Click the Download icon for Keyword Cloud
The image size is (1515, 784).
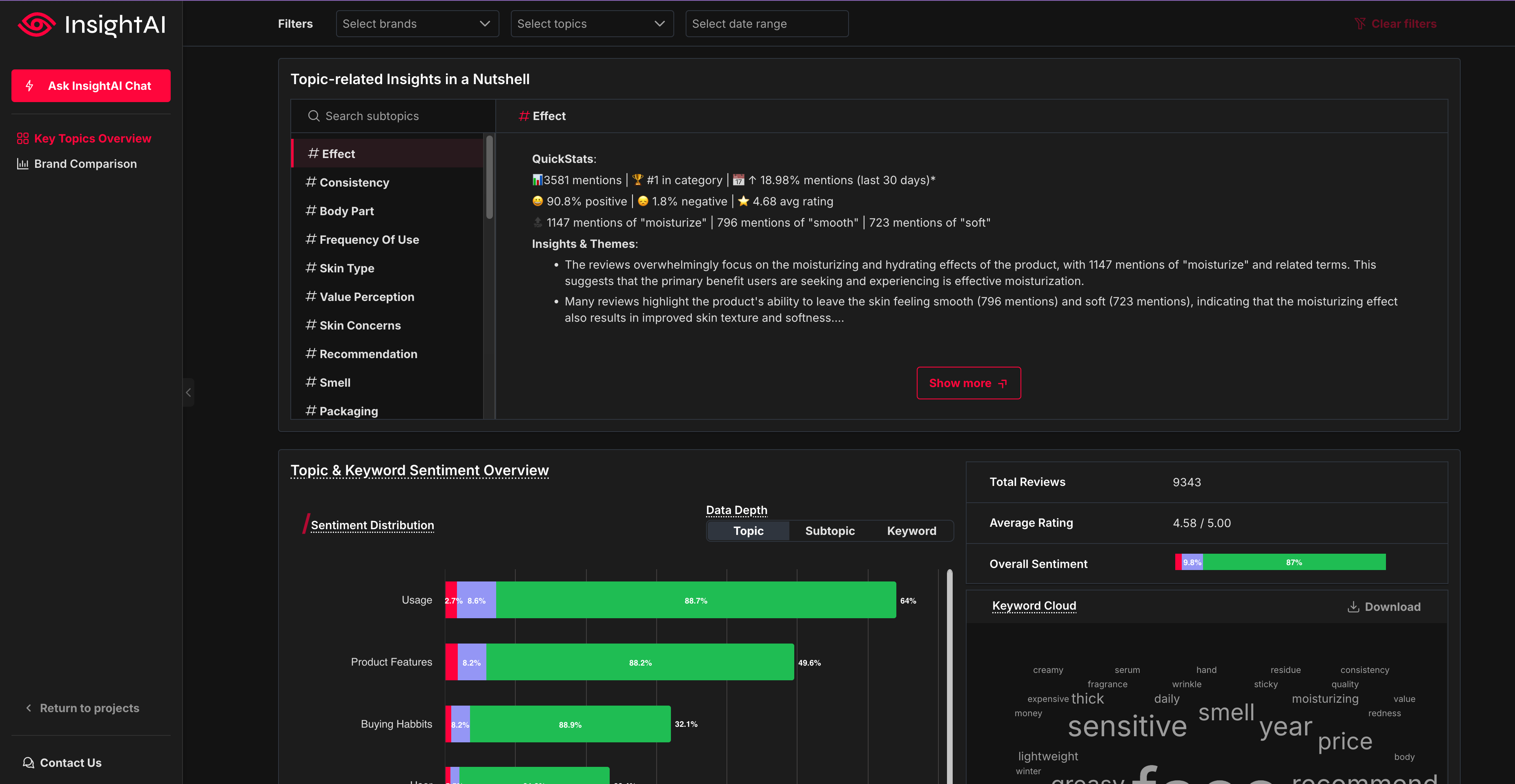point(1355,606)
